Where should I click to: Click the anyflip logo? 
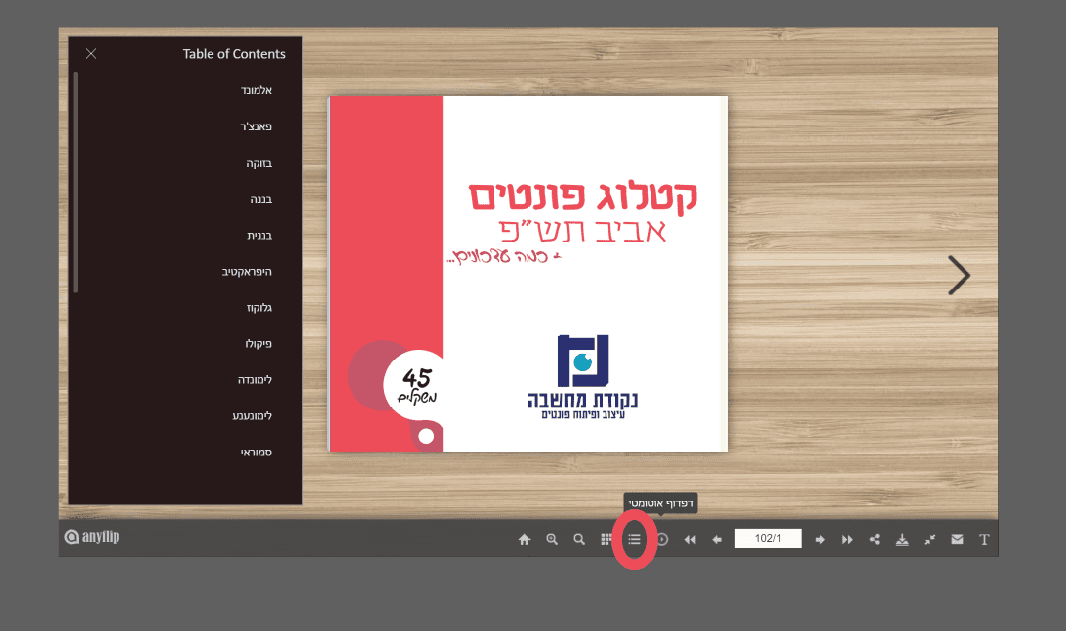(92, 536)
